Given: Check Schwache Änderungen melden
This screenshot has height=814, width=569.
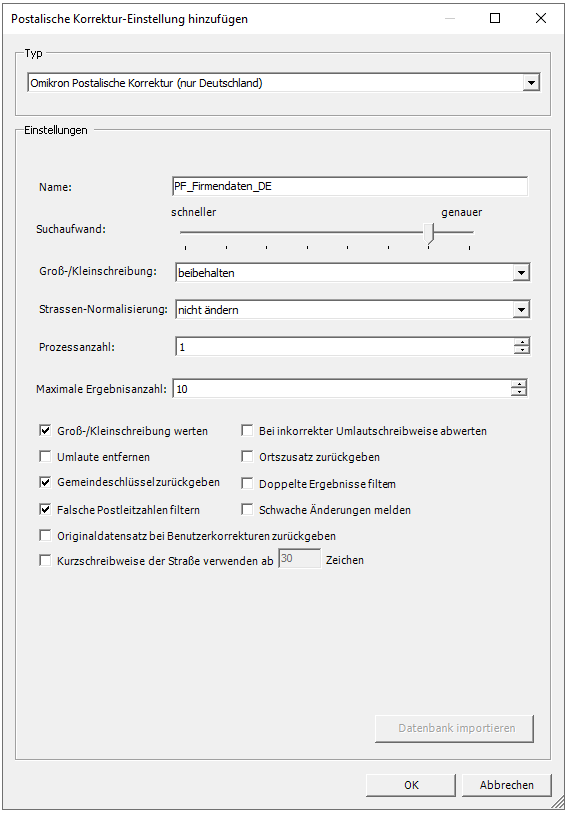Looking at the screenshot, I should click(x=247, y=509).
